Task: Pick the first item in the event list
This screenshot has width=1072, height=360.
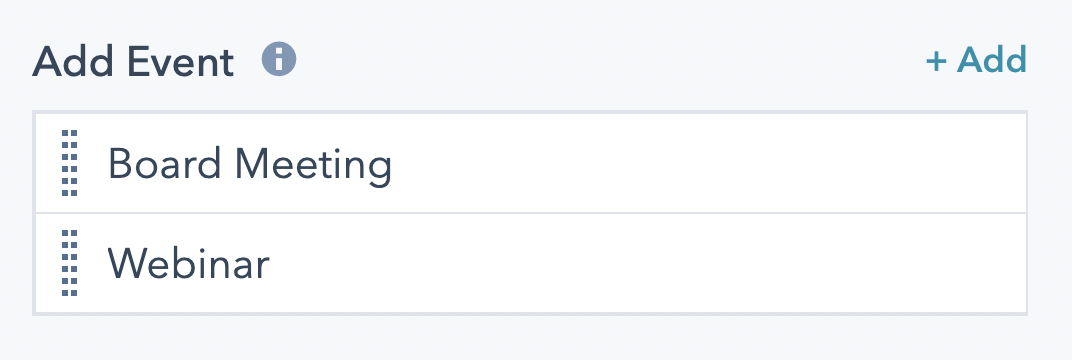Action: pyautogui.click(x=531, y=163)
